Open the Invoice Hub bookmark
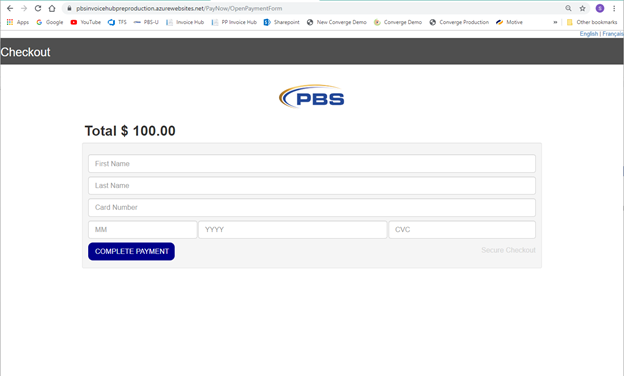The width and height of the screenshot is (624, 376). (x=185, y=22)
